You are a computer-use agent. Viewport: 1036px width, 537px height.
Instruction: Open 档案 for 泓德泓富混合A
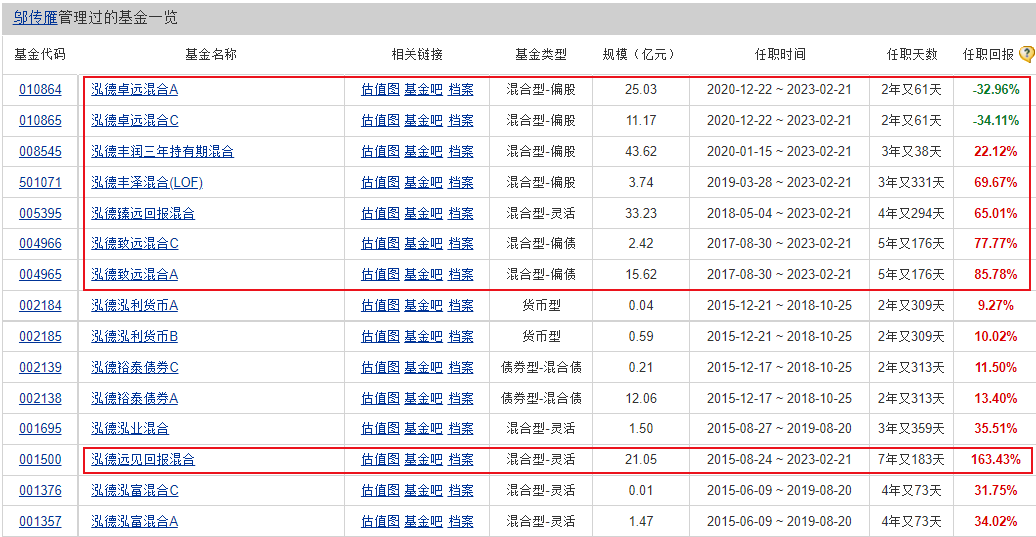(461, 521)
